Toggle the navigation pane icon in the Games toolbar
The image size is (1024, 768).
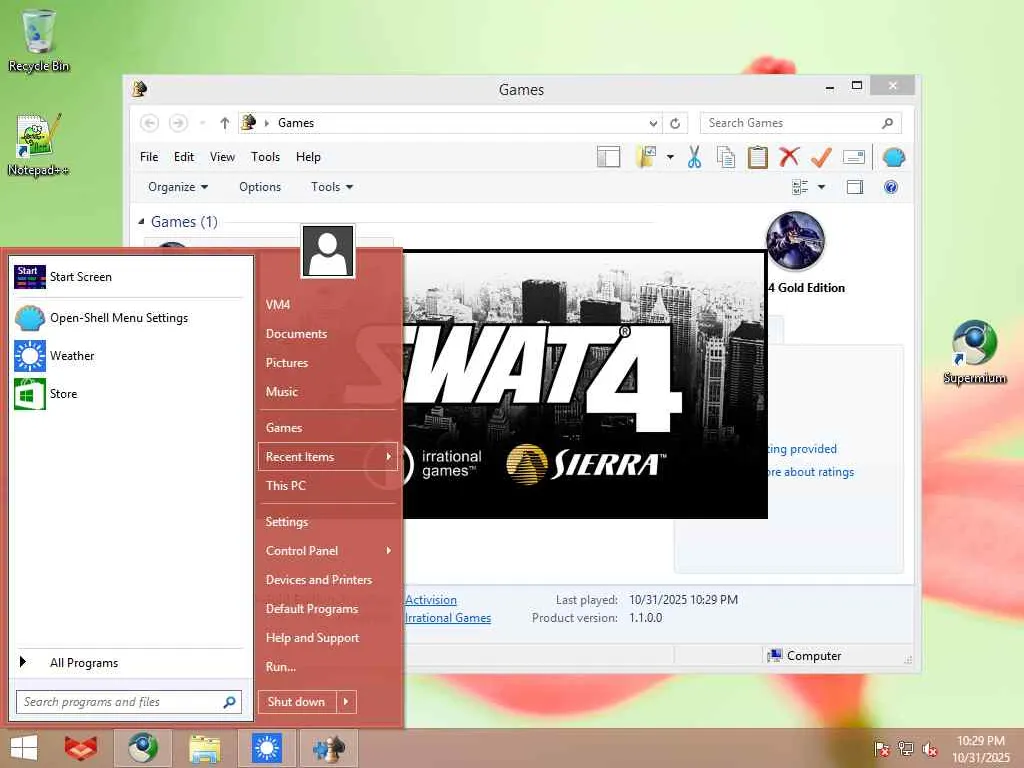[x=608, y=157]
